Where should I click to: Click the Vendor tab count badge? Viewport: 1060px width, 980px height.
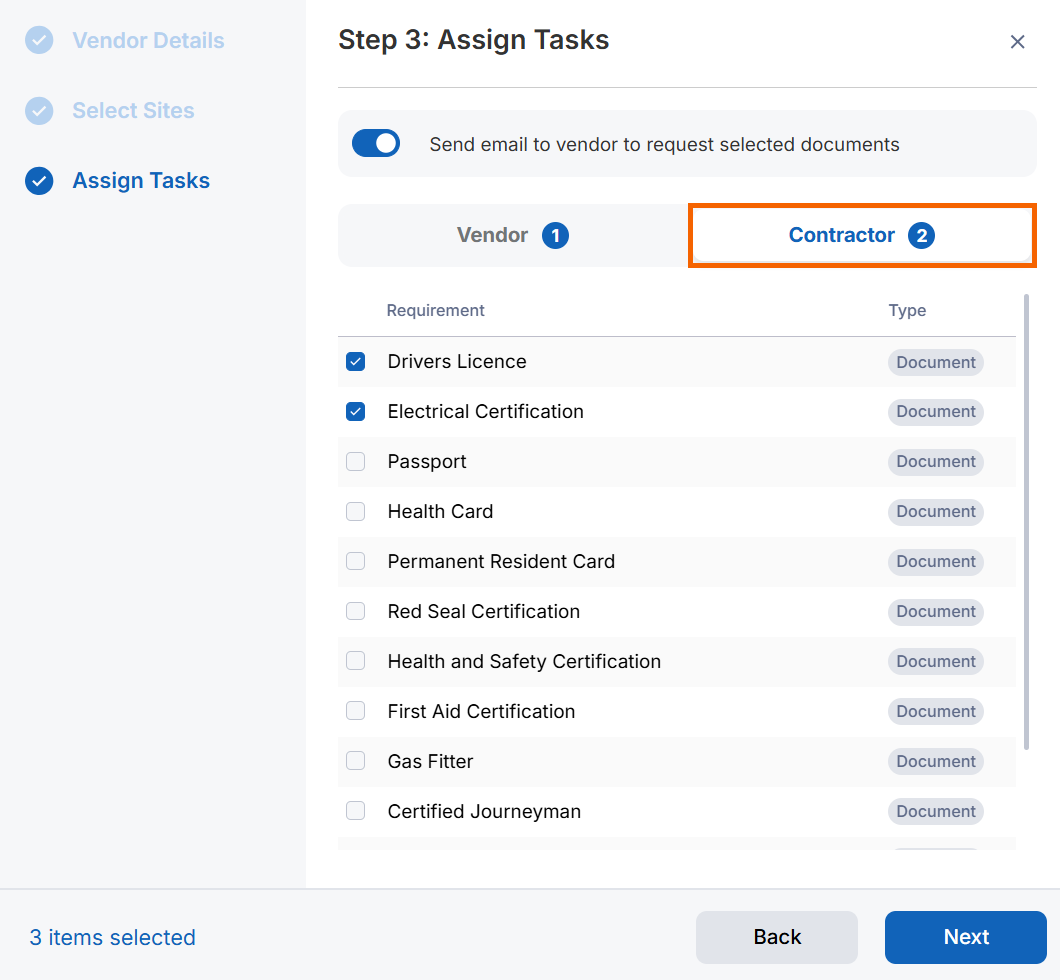click(x=555, y=236)
